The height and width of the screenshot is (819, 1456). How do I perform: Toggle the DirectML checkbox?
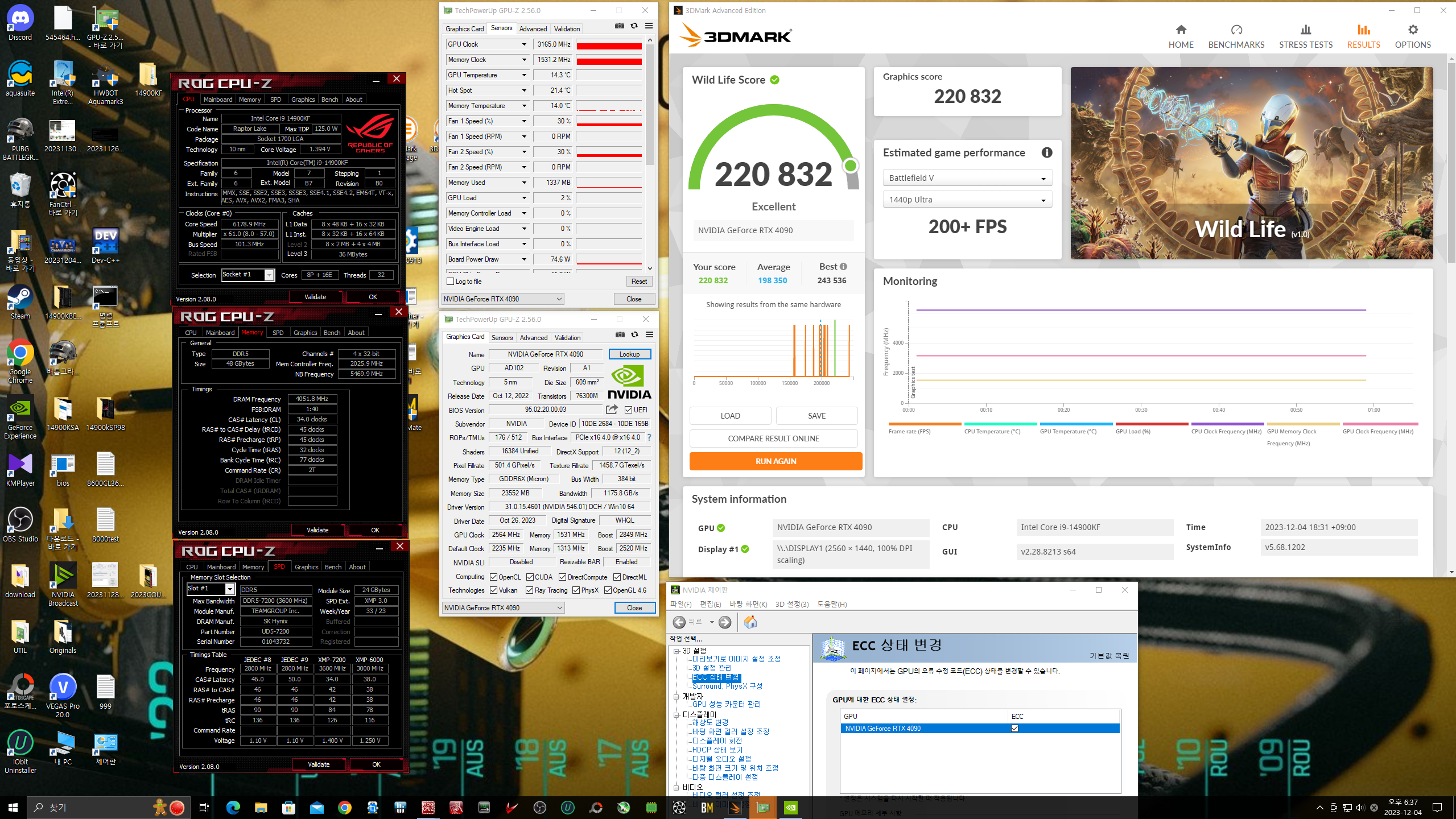(617, 577)
